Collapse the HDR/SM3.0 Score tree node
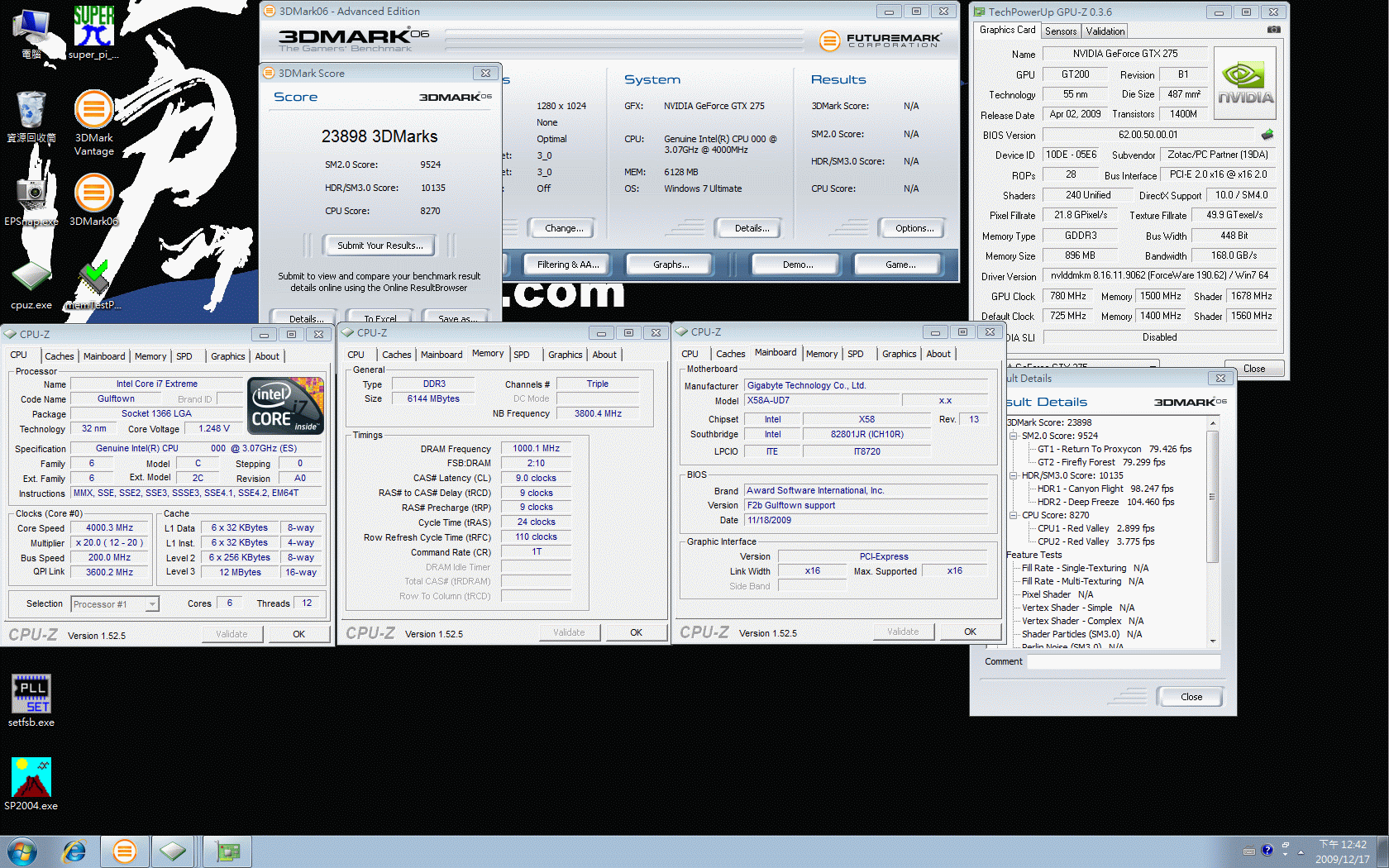The image size is (1389, 868). coord(1013,475)
